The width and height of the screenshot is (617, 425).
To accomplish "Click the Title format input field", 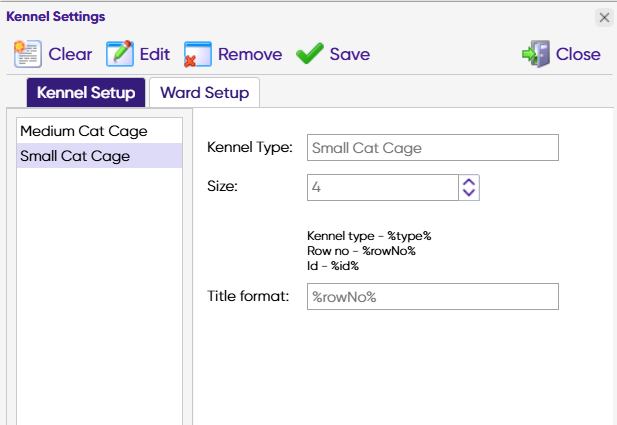I will [x=432, y=297].
